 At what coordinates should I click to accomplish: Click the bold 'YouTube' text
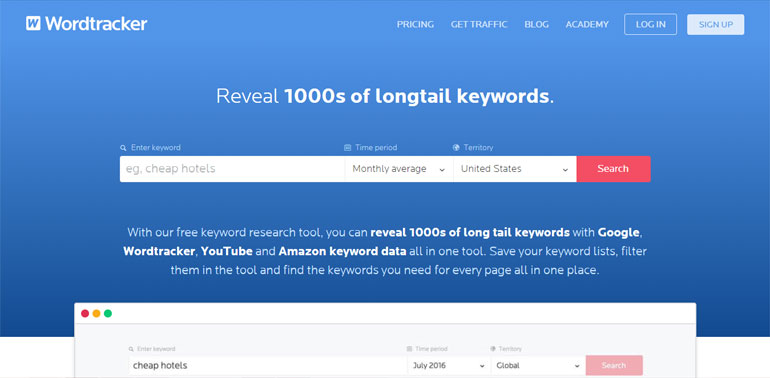[x=227, y=251]
